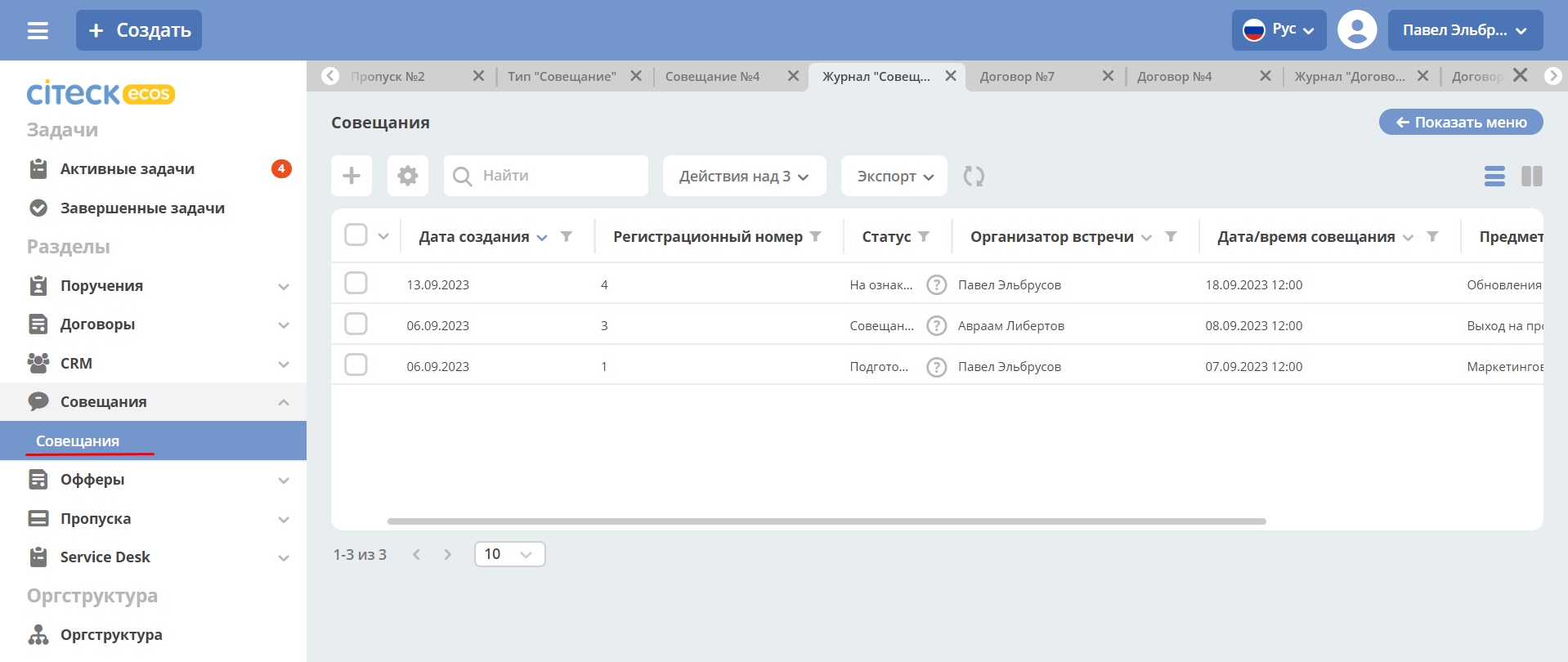Go to previous page of results
The image size is (1568, 662).
click(x=416, y=554)
